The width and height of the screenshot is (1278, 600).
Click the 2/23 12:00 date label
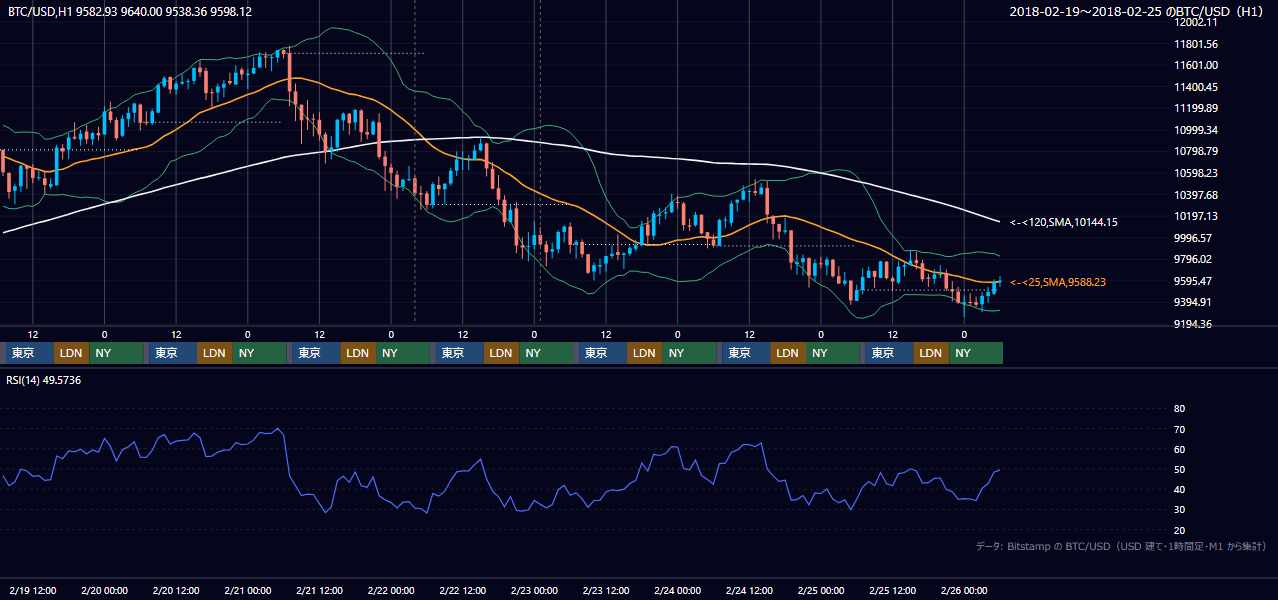tap(606, 590)
